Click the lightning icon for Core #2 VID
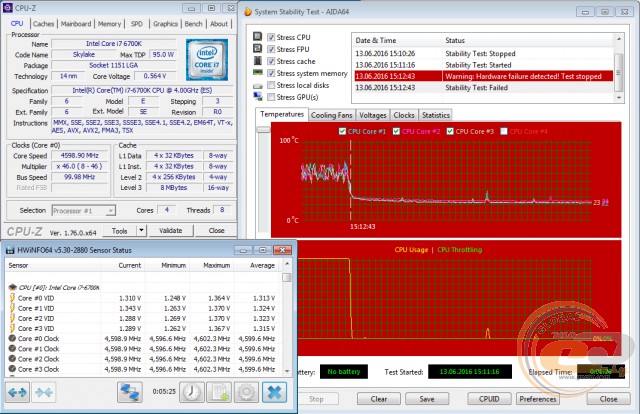640x414 pixels. point(12,318)
